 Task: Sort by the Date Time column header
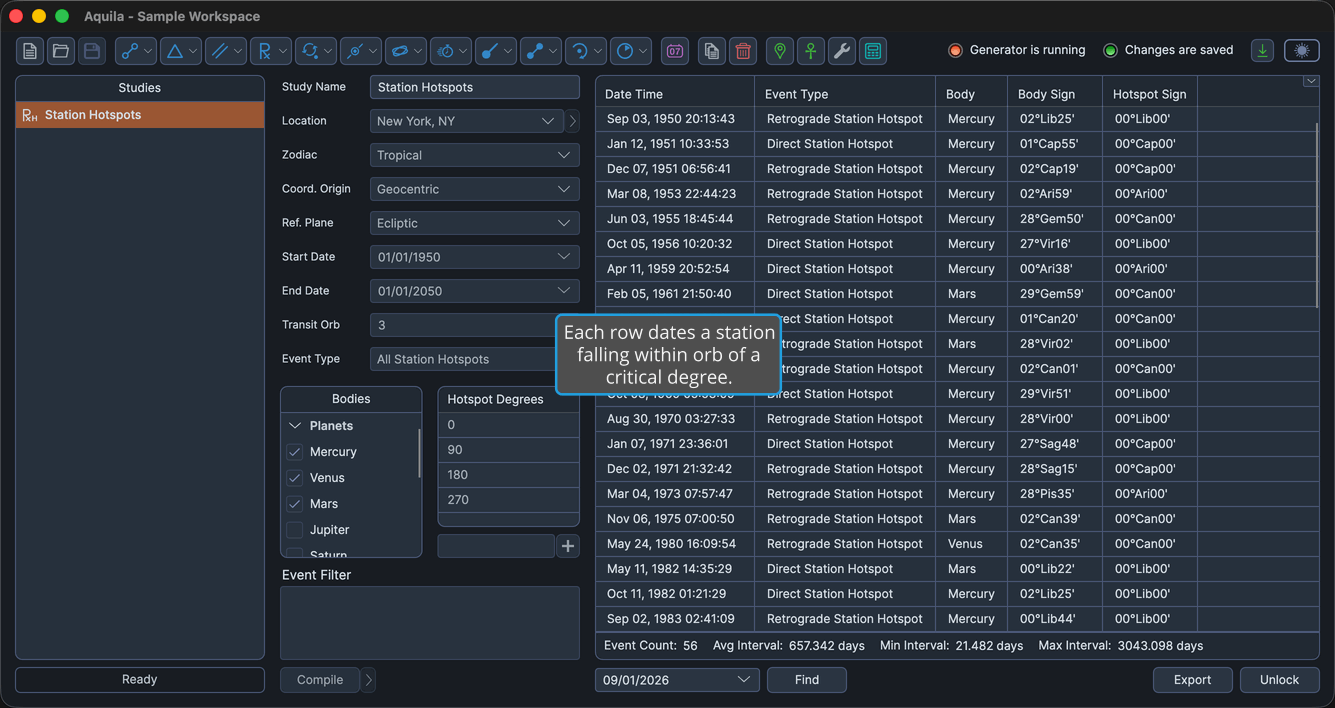tap(675, 94)
